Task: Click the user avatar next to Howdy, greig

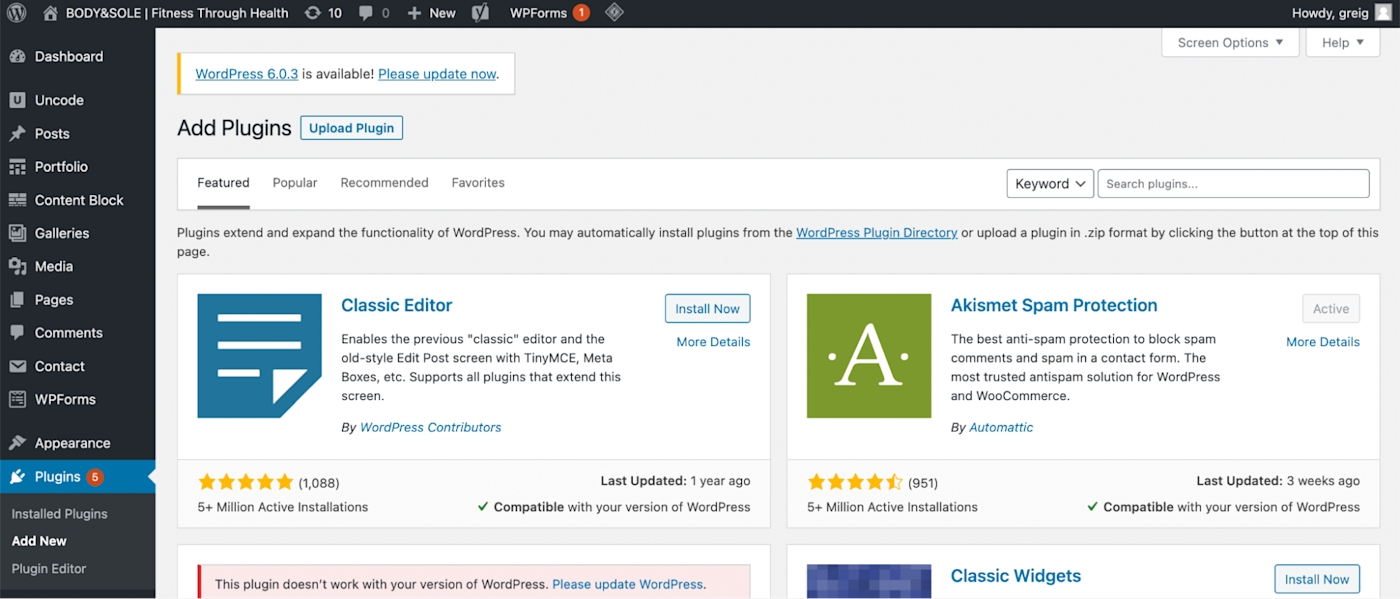Action: [1382, 13]
